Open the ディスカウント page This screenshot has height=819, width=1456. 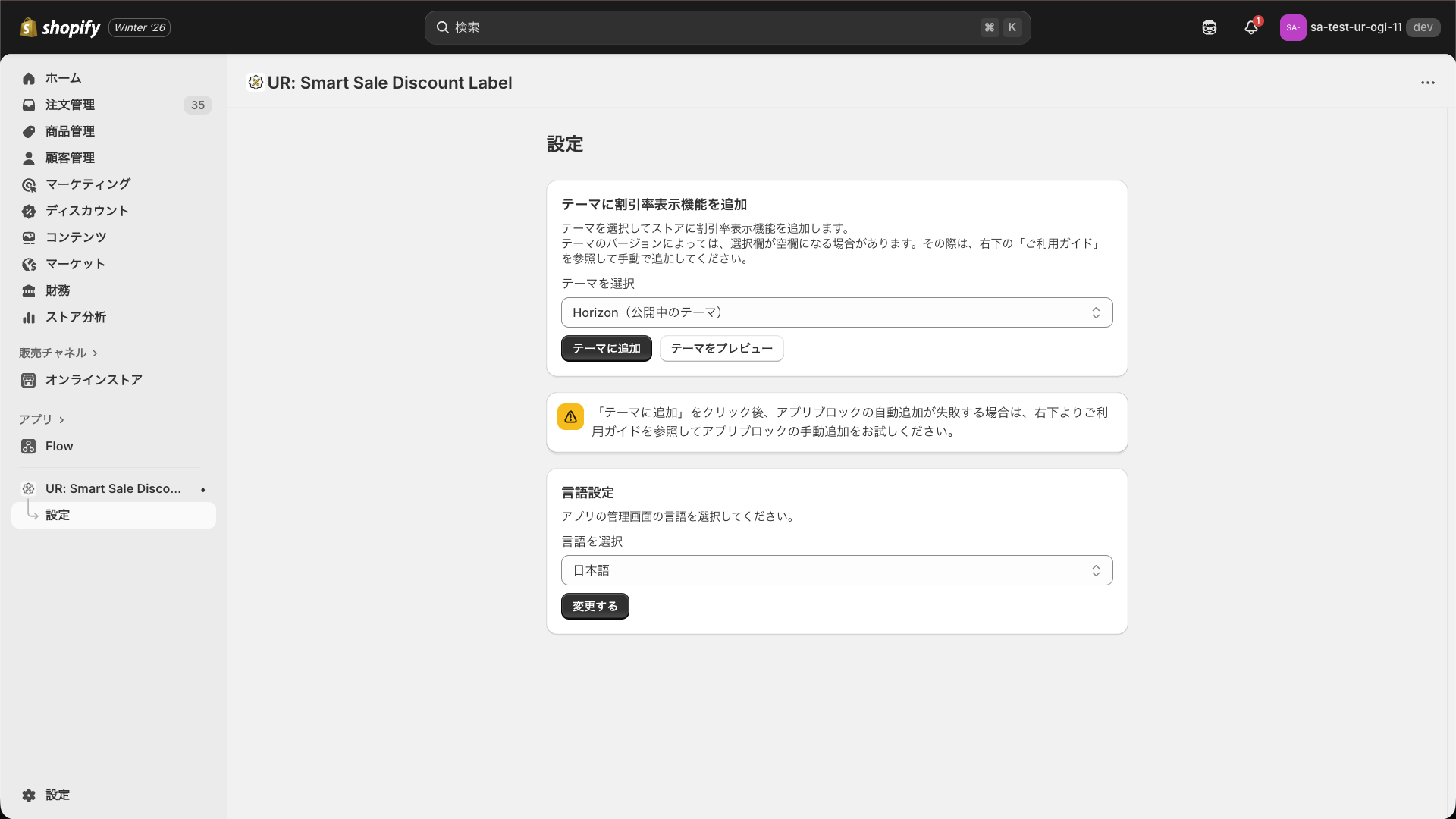(86, 211)
